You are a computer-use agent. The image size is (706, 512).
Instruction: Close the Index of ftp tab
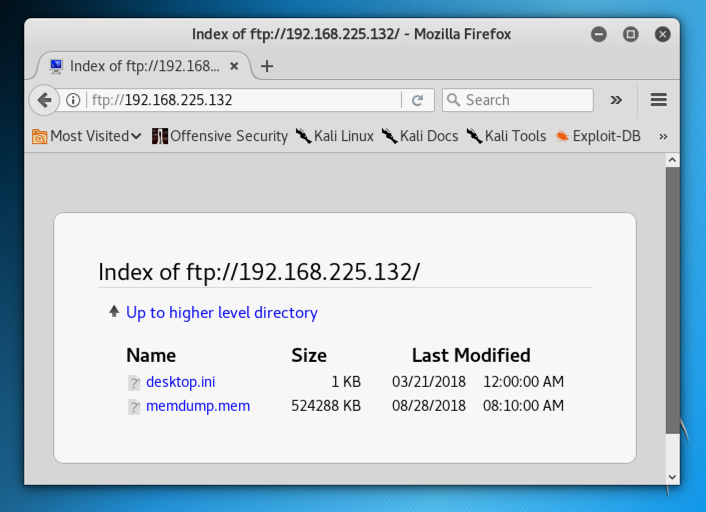pyautogui.click(x=234, y=67)
